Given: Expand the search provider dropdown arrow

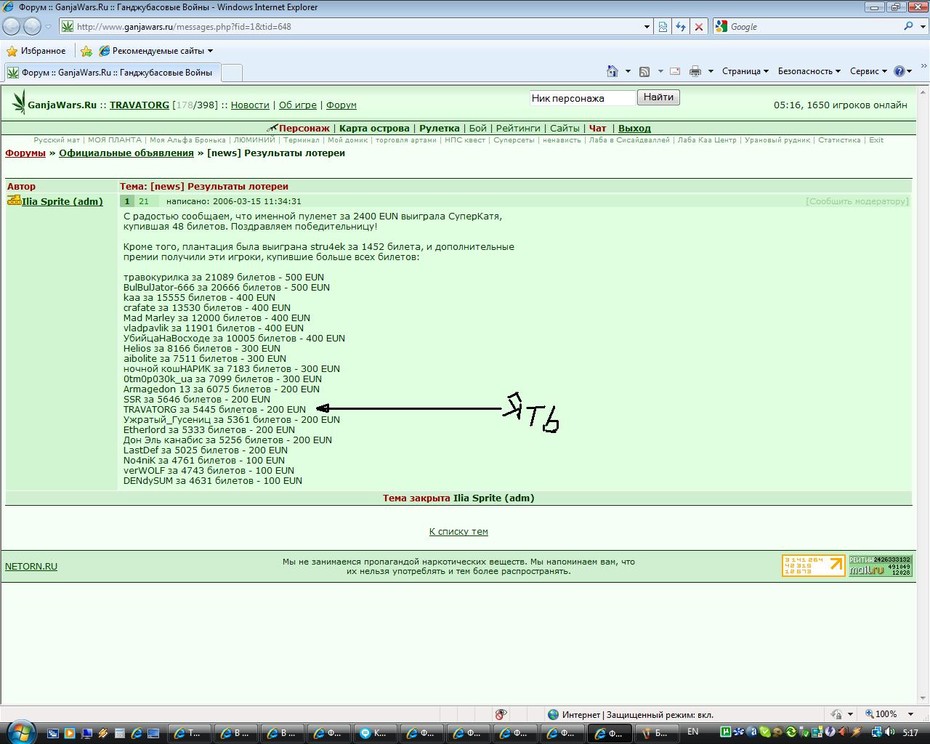Looking at the screenshot, I should 923,26.
